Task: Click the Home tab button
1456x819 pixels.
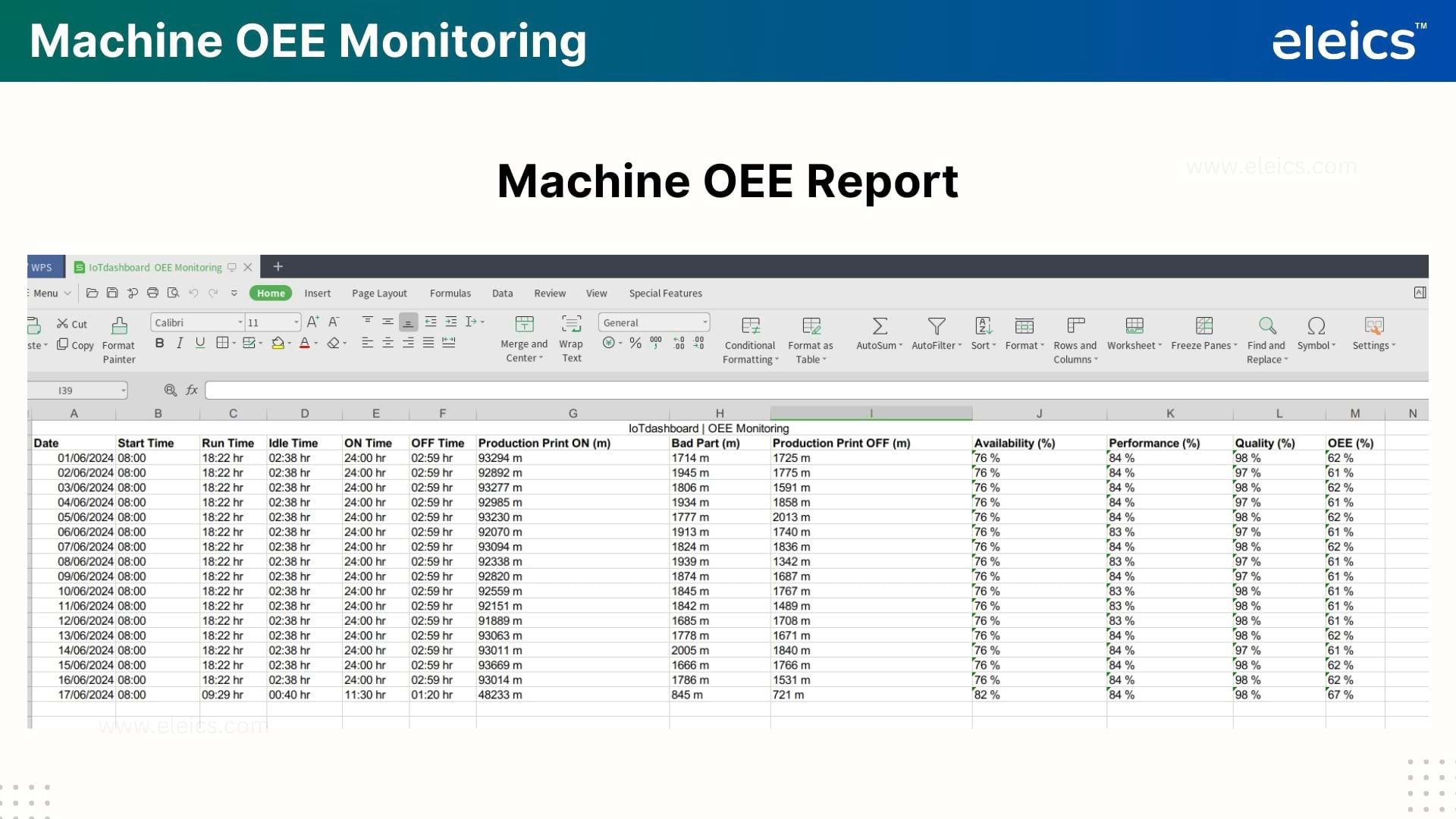Action: (271, 293)
